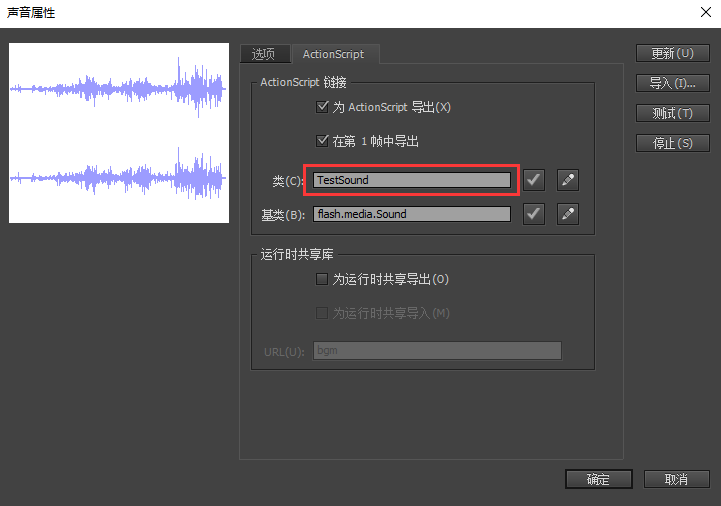Focus the 类(C) field containing TestSound
721x506 pixels.
point(412,180)
